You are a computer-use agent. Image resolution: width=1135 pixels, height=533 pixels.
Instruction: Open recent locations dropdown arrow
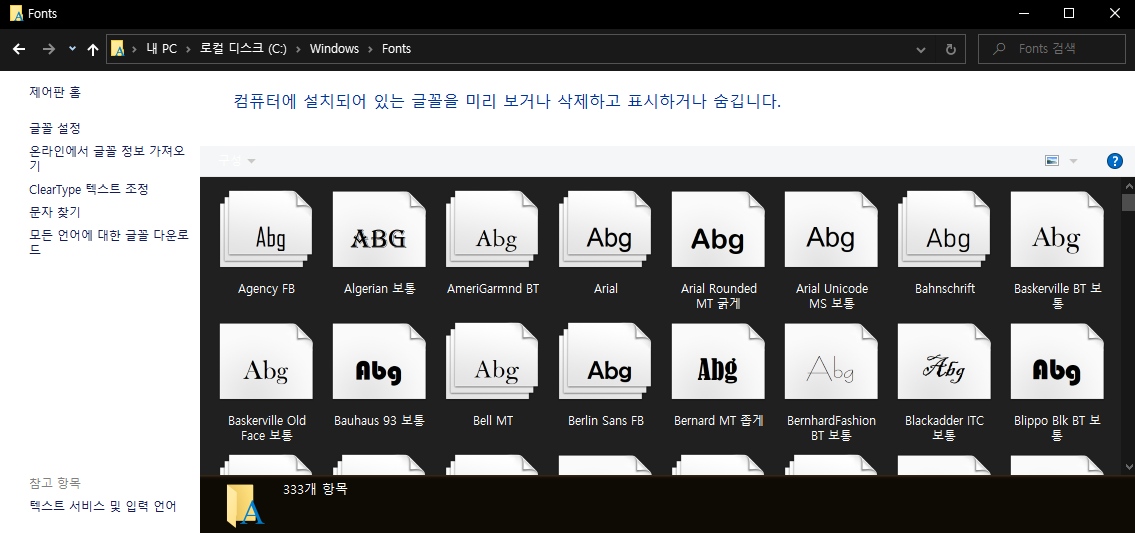(72, 49)
